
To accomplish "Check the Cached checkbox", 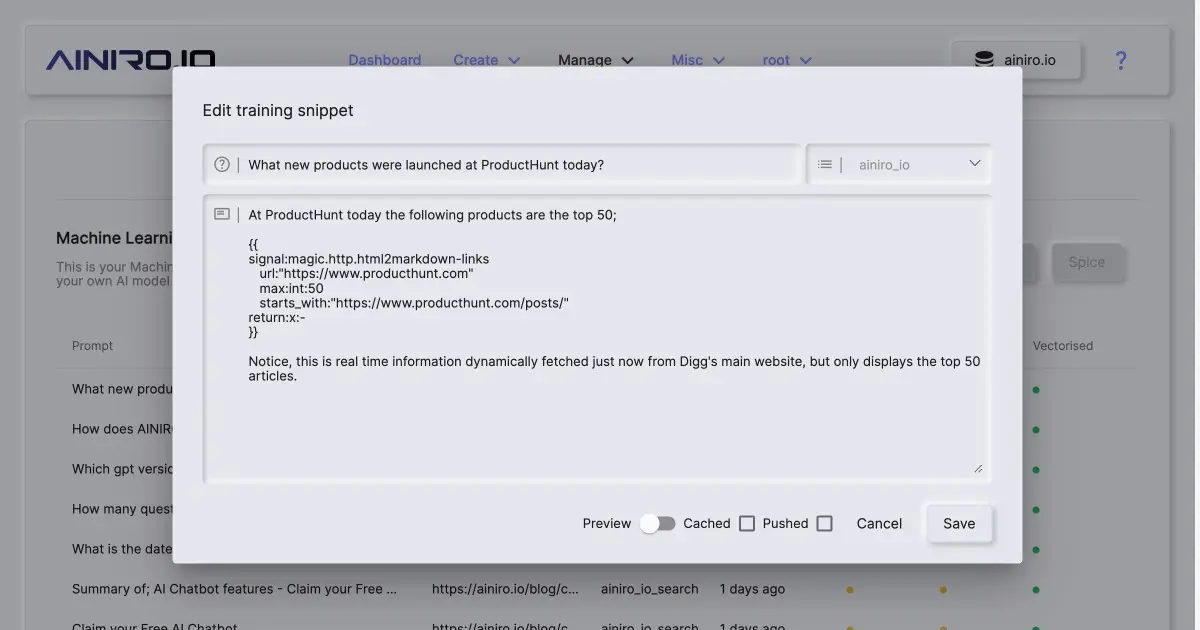I will pos(747,523).
